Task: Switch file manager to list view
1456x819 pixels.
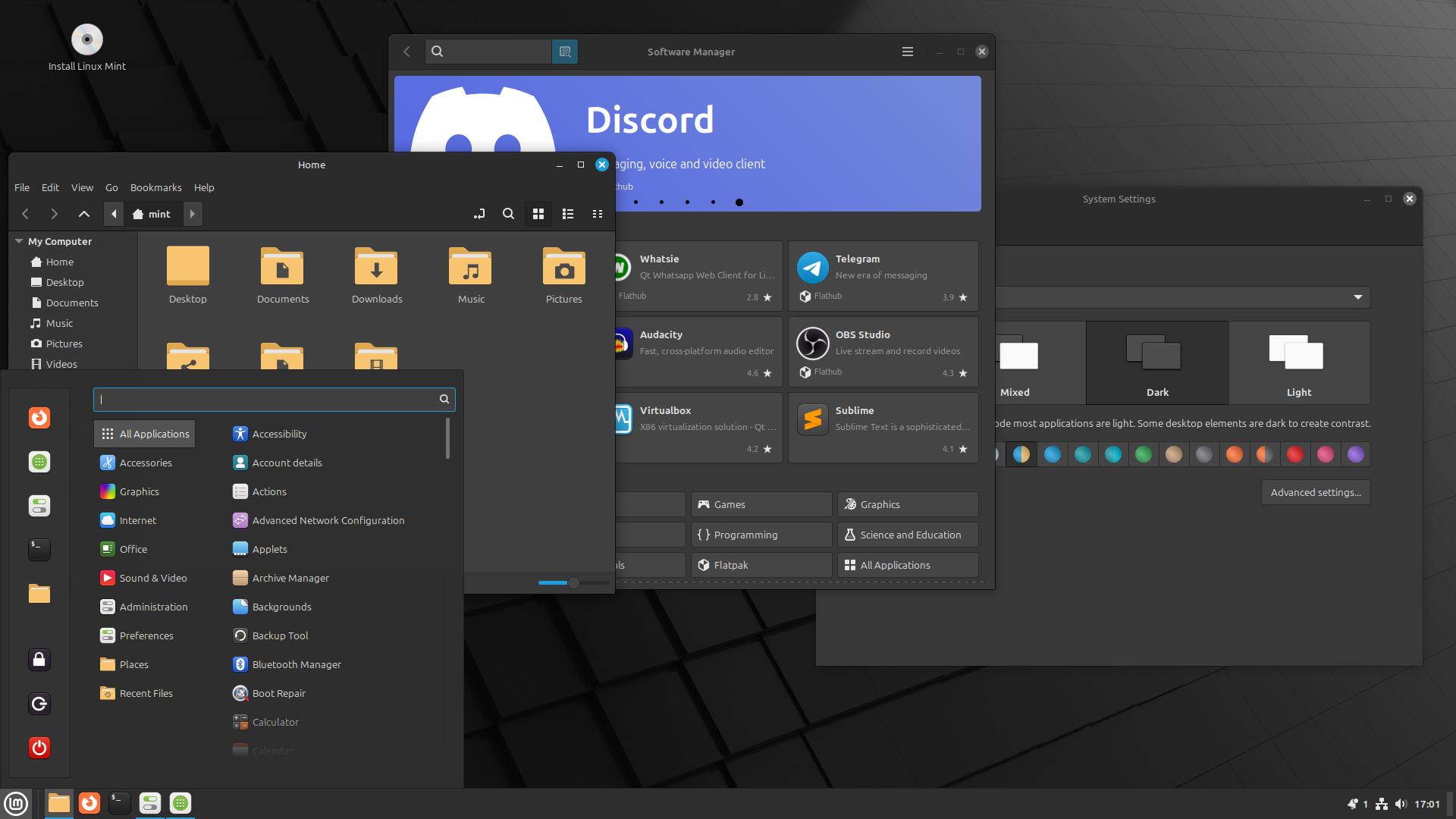Action: coord(568,214)
